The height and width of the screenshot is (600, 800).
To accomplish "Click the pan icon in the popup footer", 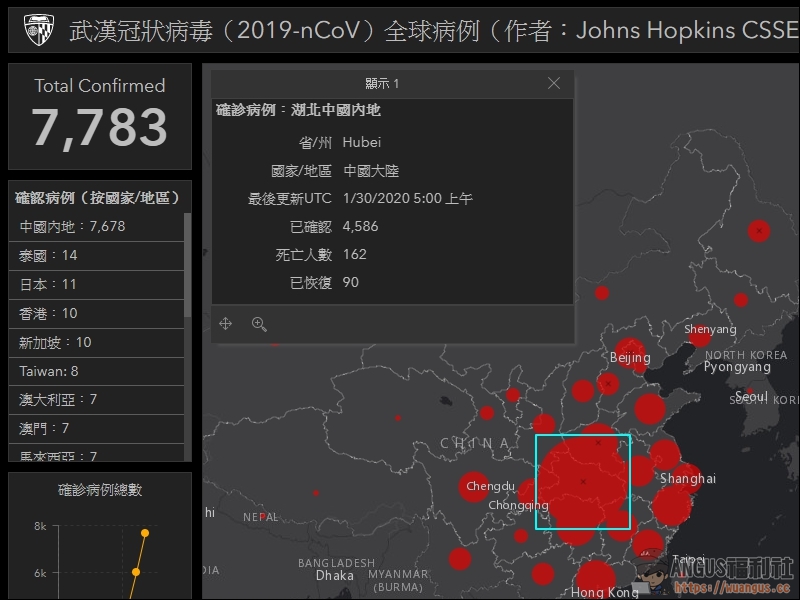I will pos(226,323).
